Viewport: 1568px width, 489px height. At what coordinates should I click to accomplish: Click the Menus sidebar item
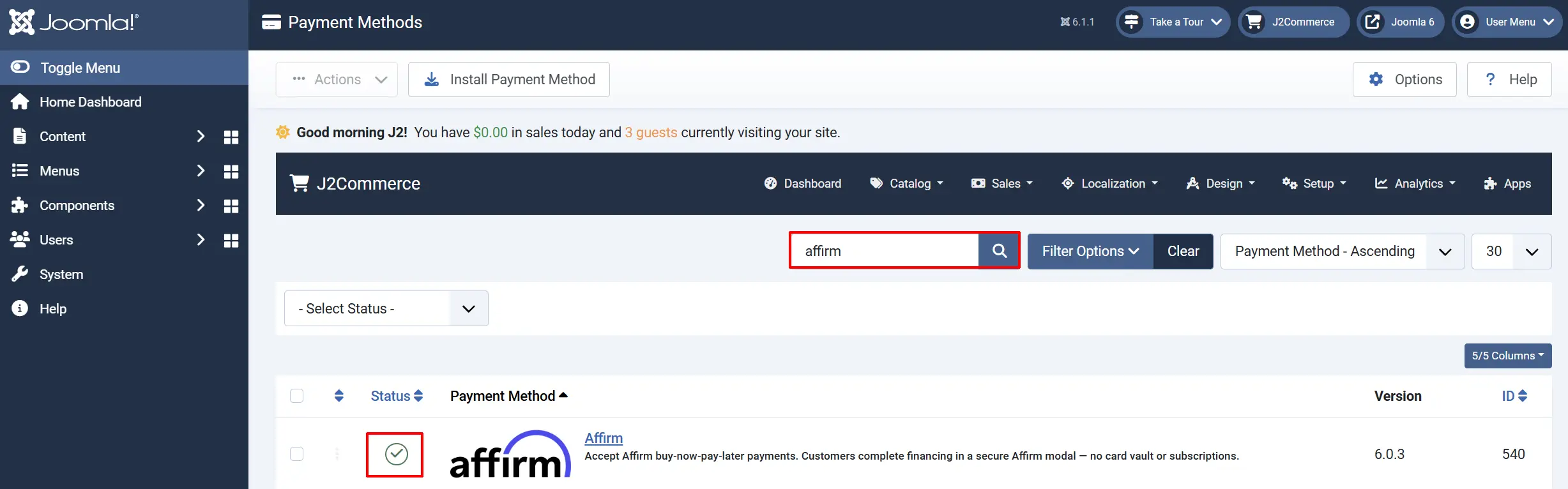click(59, 171)
